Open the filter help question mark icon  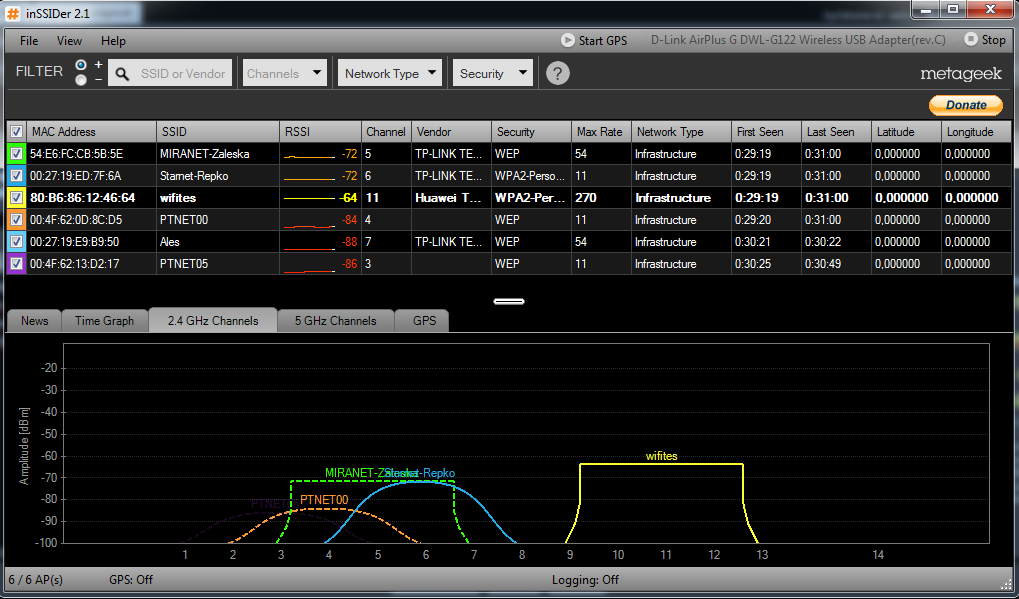click(558, 73)
